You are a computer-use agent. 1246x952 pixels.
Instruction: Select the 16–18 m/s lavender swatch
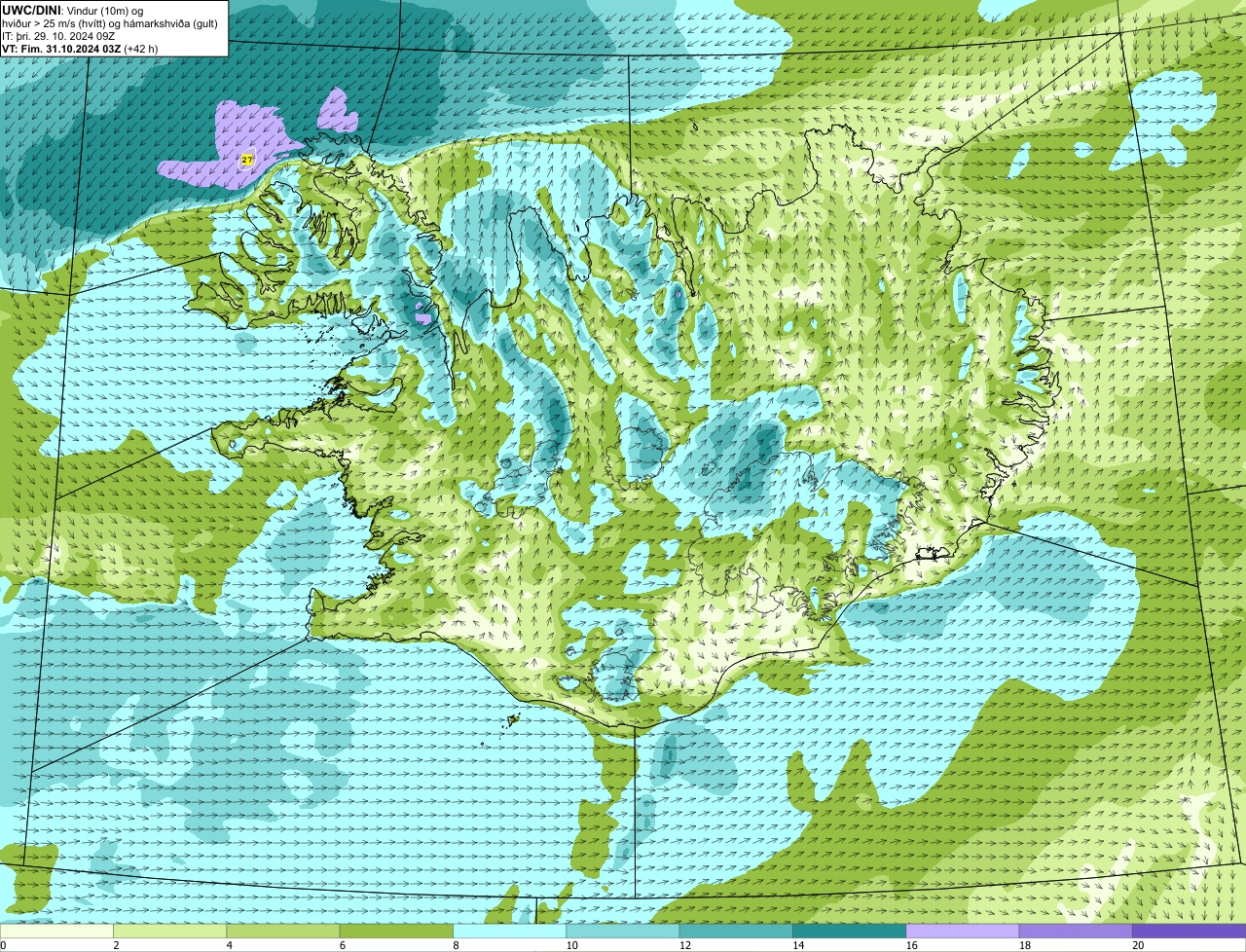click(963, 932)
